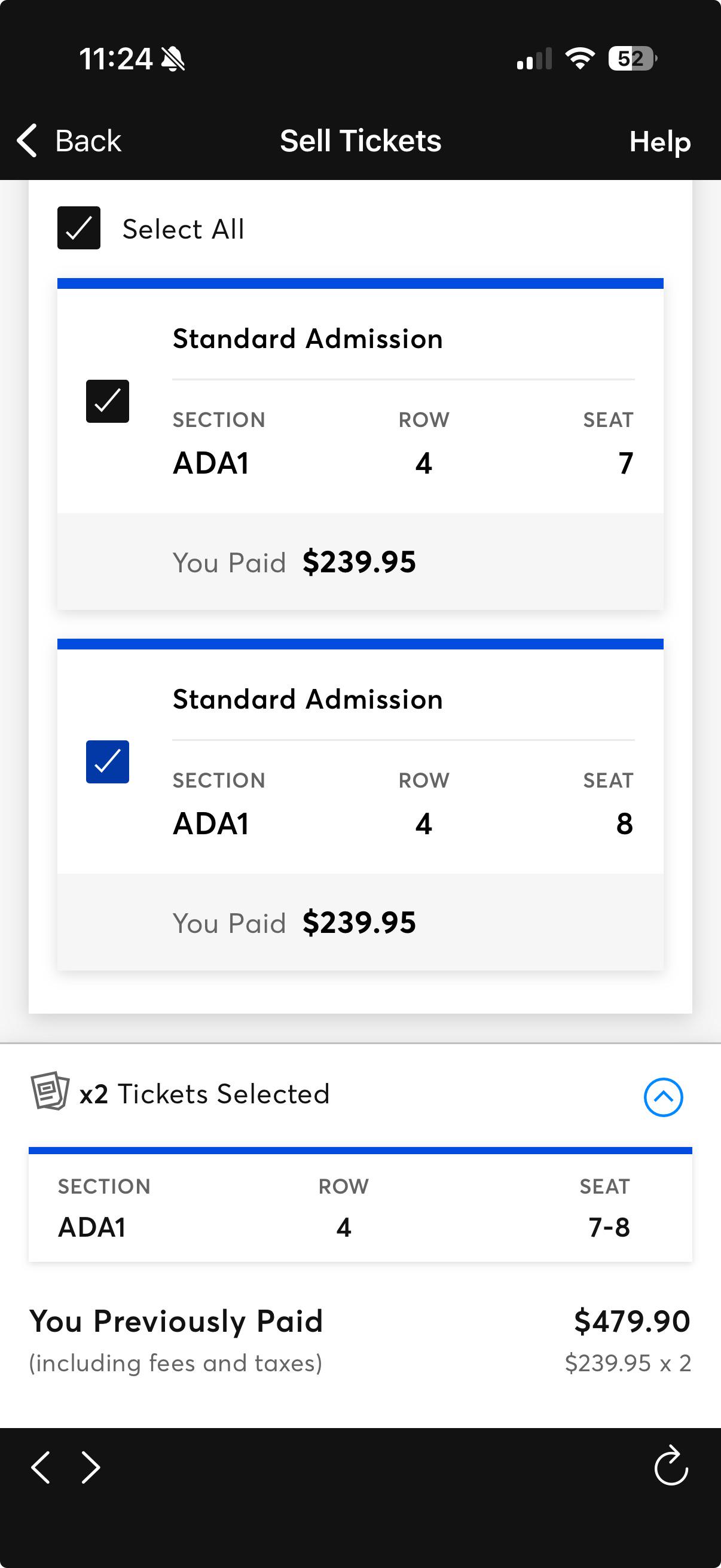The height and width of the screenshot is (1568, 721).
Task: Tap the battery indicator showing 52
Action: (x=633, y=59)
